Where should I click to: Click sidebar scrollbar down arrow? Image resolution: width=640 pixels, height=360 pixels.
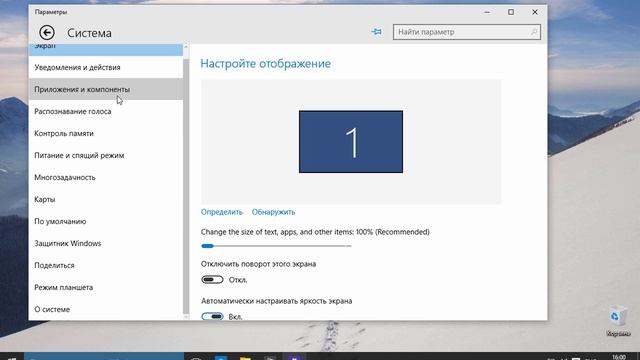[186, 317]
